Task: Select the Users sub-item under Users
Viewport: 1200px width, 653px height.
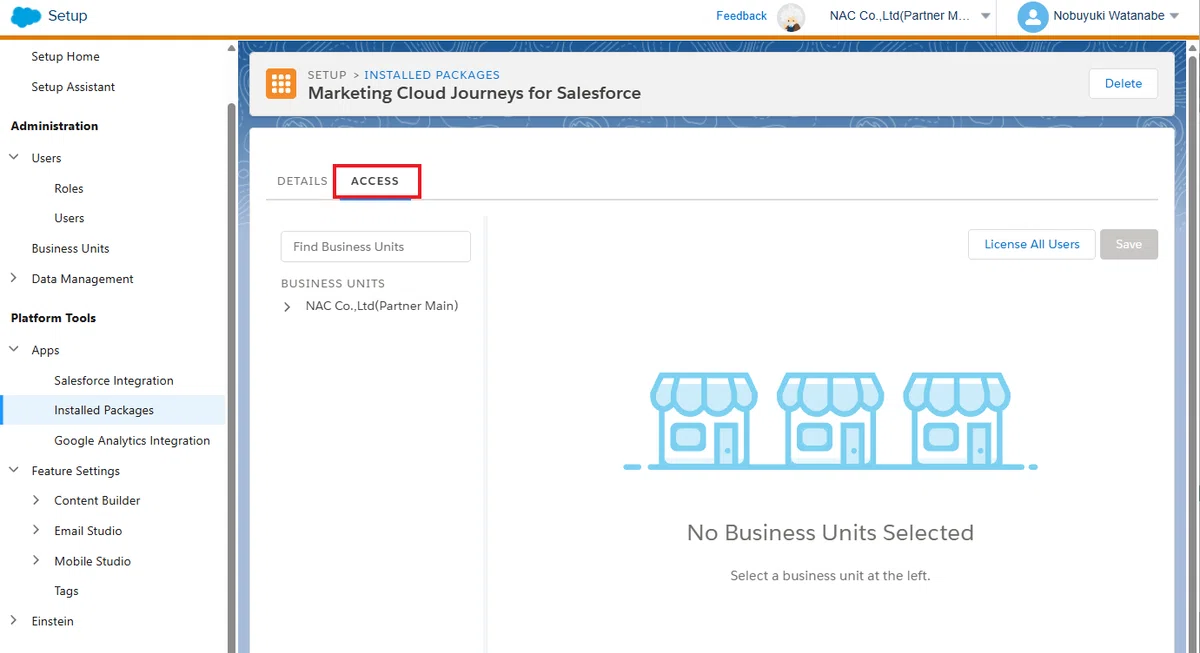Action: 69,218
